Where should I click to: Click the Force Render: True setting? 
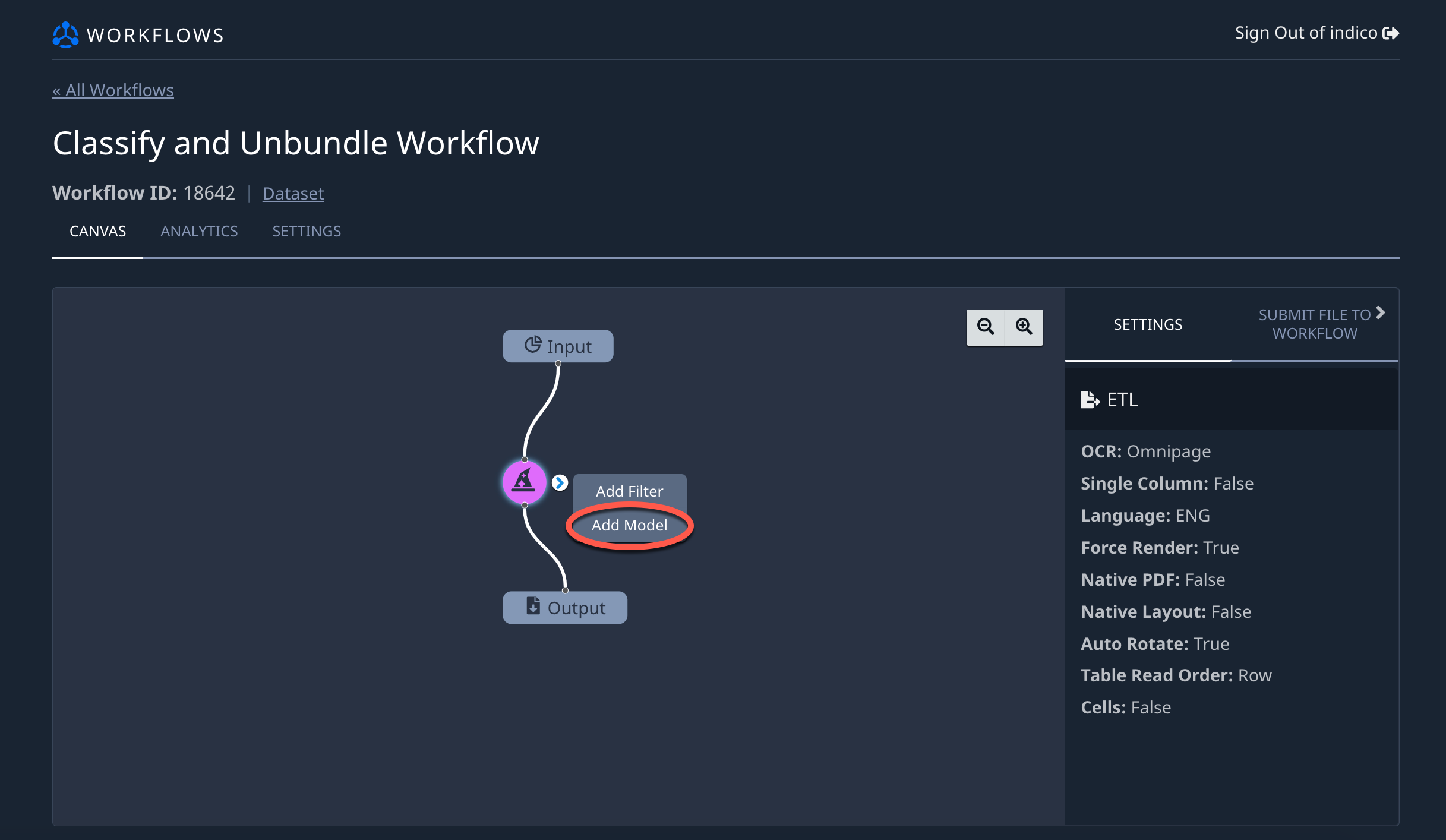1160,548
